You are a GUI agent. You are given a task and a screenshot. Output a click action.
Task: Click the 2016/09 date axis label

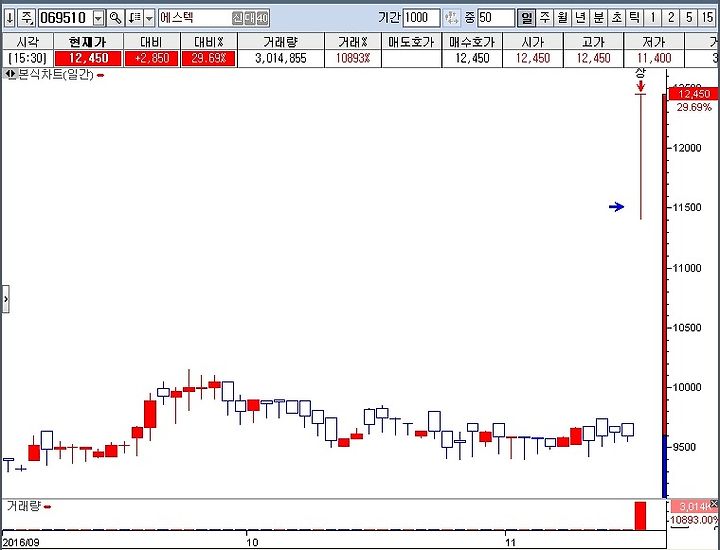coord(21,542)
